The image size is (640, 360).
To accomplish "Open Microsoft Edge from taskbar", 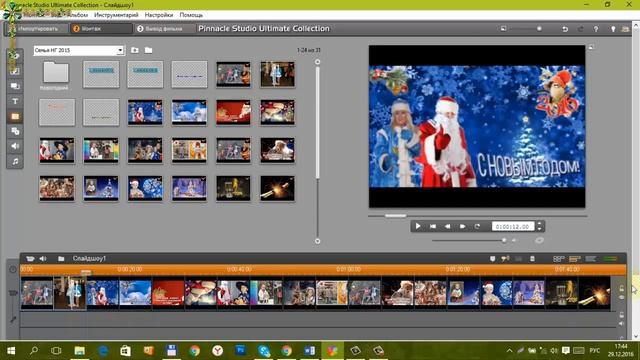I will click(x=102, y=351).
